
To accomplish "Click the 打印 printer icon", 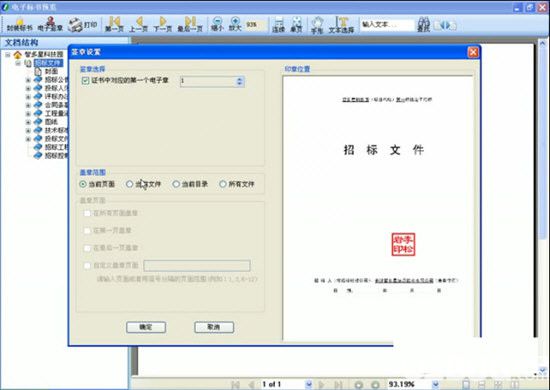I will [82, 25].
